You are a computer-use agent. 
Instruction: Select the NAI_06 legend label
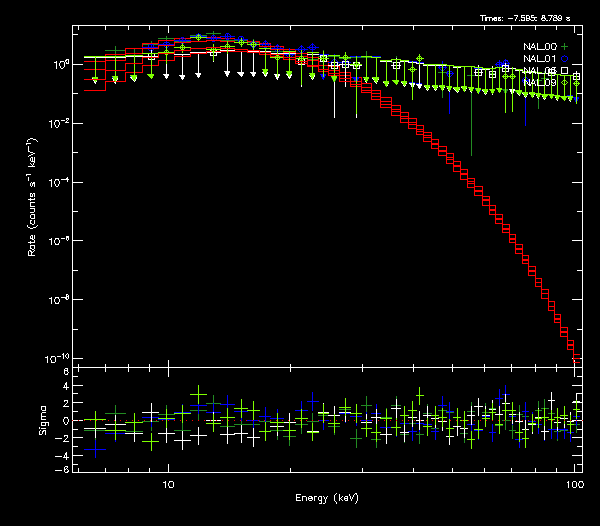pos(540,71)
